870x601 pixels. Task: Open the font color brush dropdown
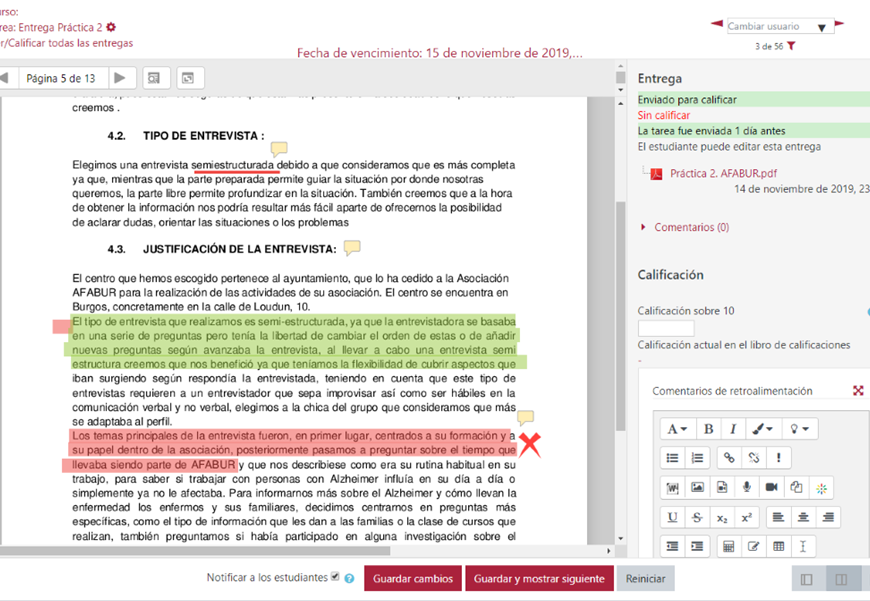click(x=762, y=429)
